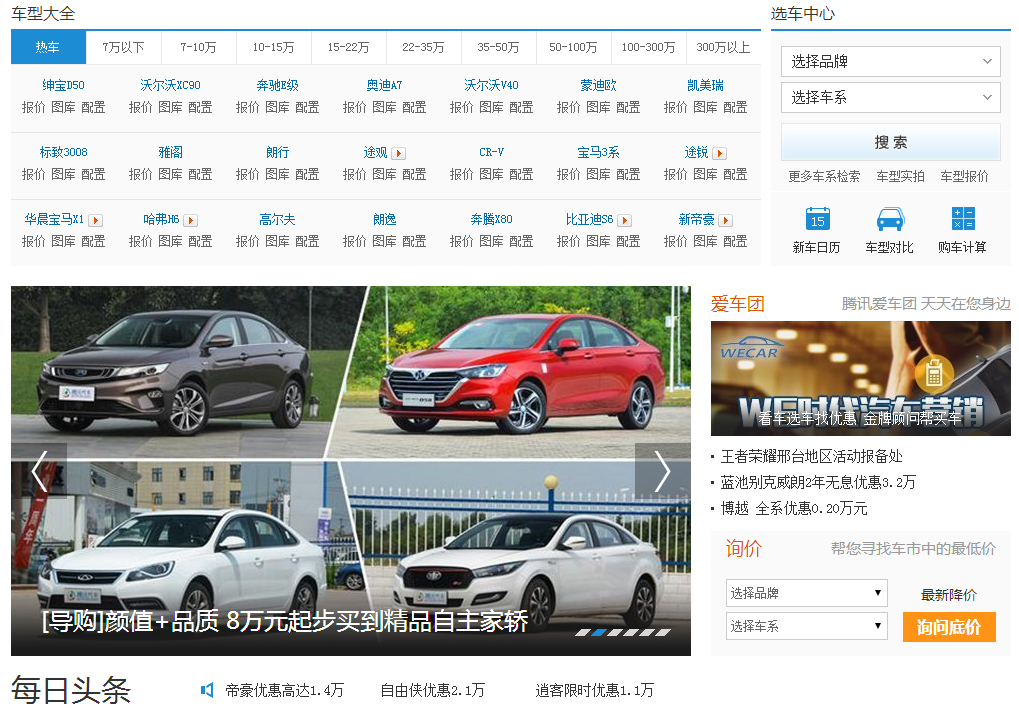Click 报价 under 宝马3系

pyautogui.click(x=569, y=174)
